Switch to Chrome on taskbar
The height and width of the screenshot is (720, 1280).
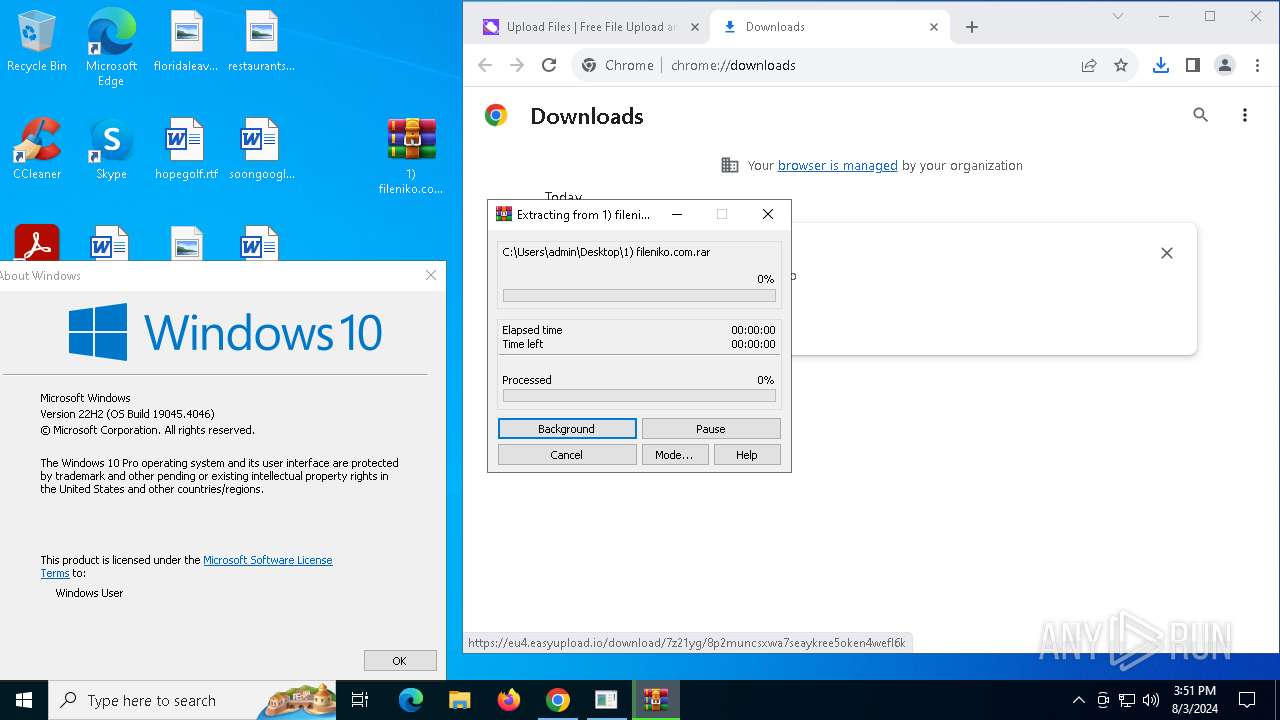(x=557, y=700)
